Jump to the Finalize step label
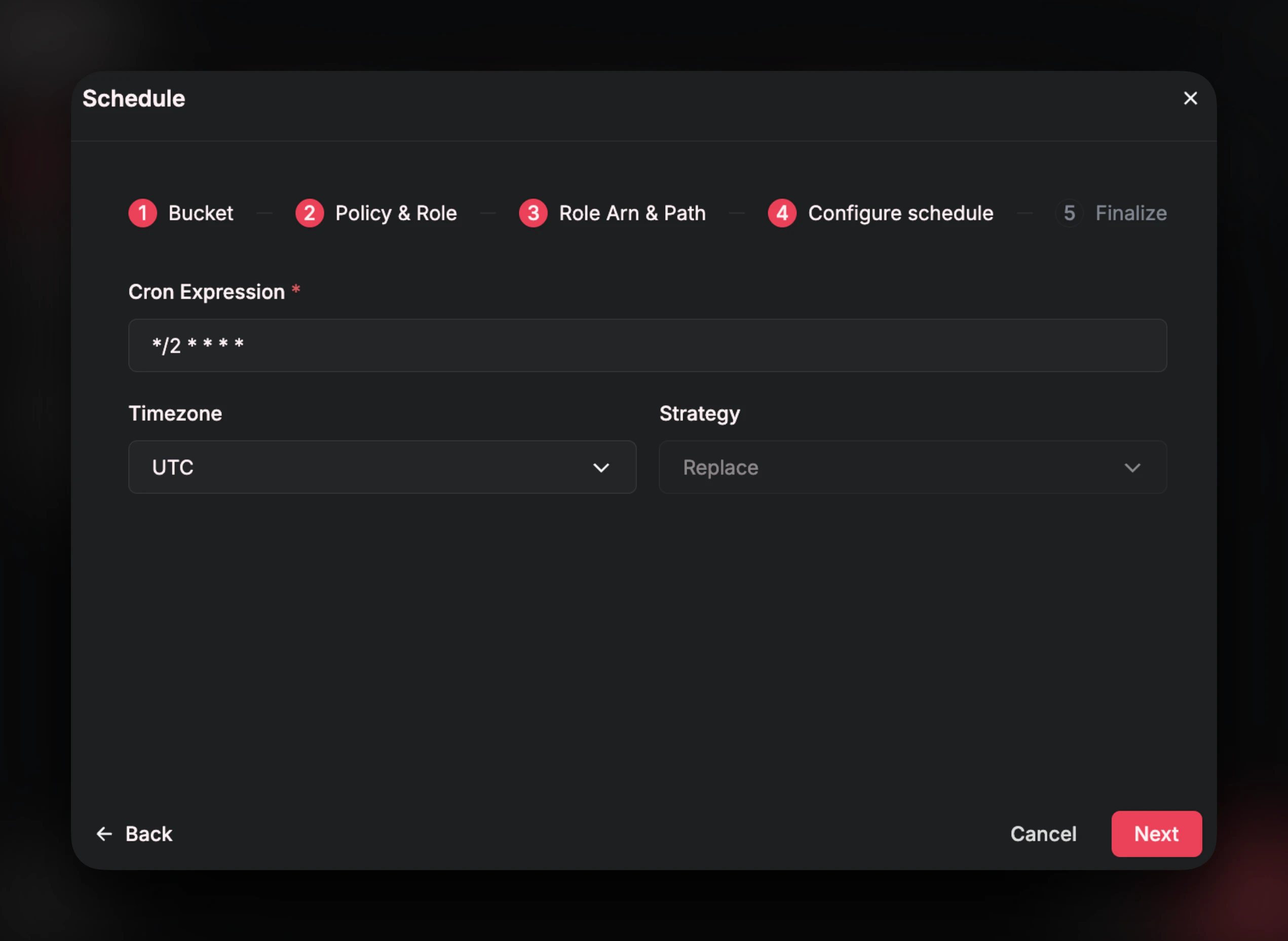This screenshot has height=941, width=1288. pos(1131,213)
